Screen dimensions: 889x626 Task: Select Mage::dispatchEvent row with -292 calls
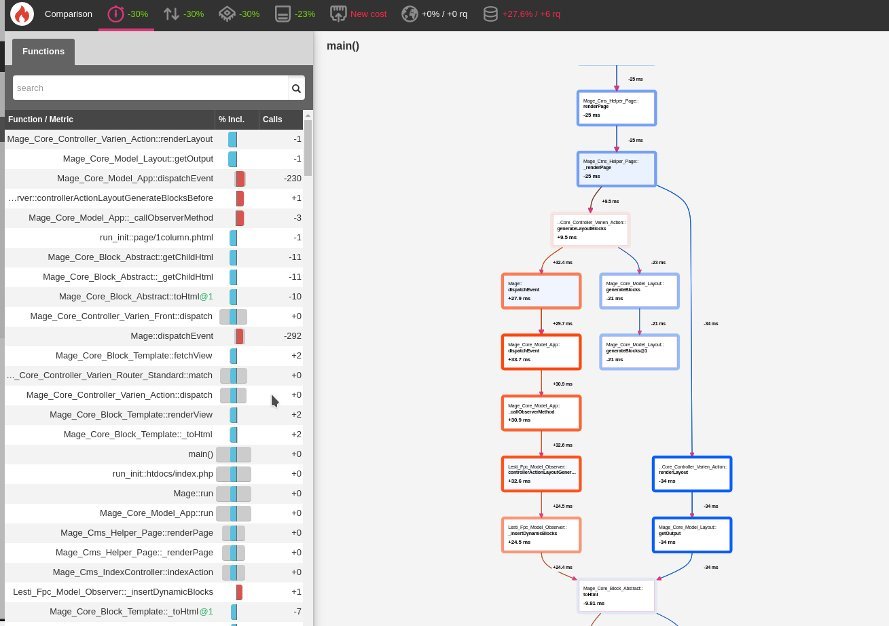point(154,336)
